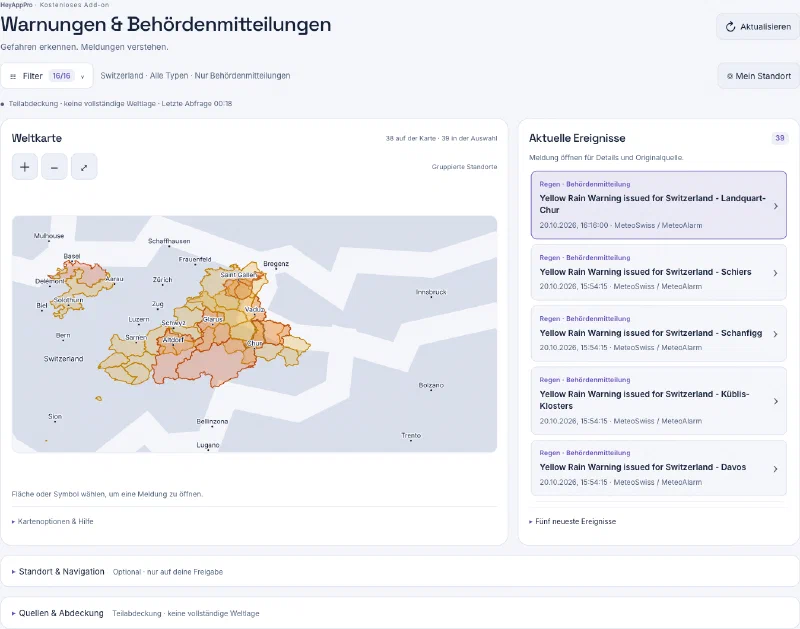The image size is (800, 629).
Task: Select the Saint Gallen label on the map
Action: pyautogui.click(x=238, y=274)
